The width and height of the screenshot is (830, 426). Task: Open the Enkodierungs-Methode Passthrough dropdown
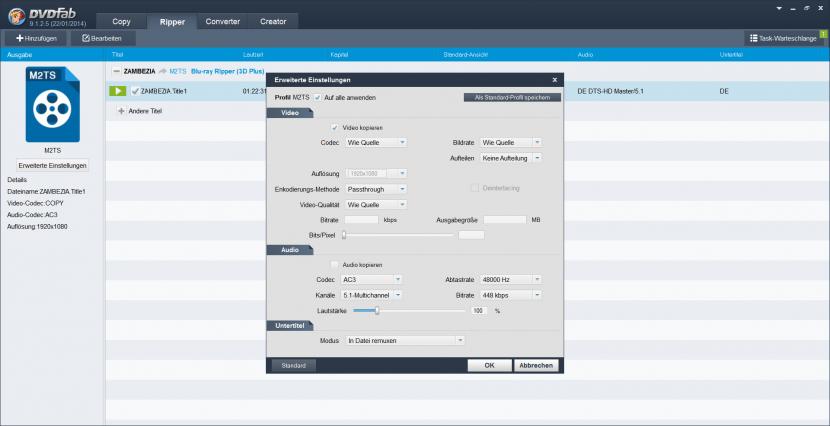(375, 188)
